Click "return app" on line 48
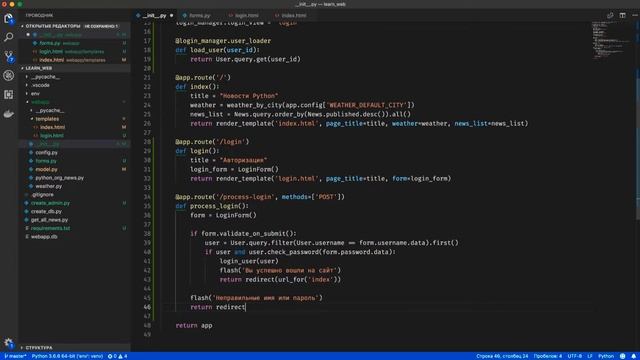This screenshot has width=640, height=360. (194, 326)
